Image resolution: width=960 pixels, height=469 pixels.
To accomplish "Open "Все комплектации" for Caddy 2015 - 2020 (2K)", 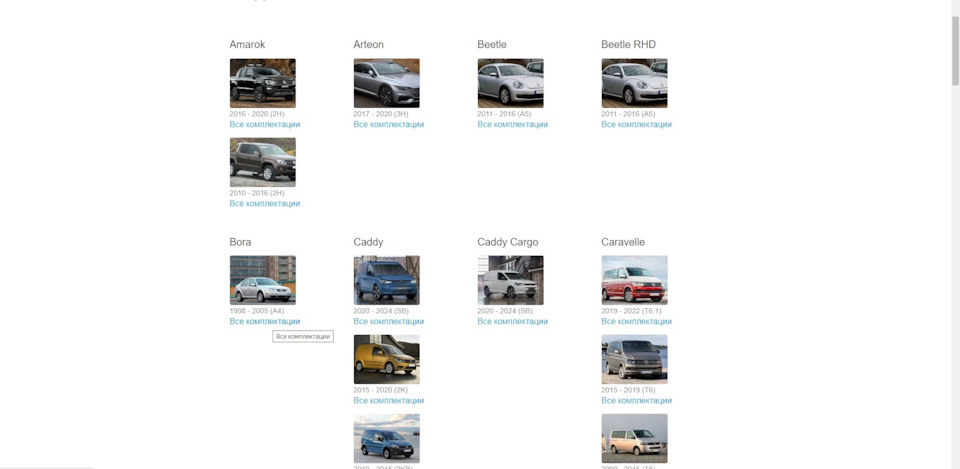I will coord(389,400).
